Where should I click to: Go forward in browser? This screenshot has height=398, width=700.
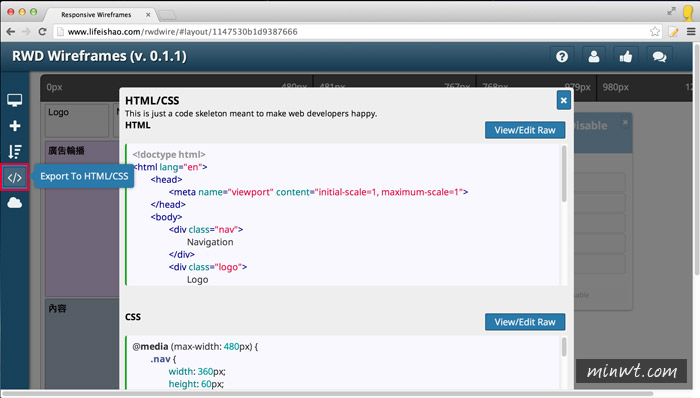(26, 32)
